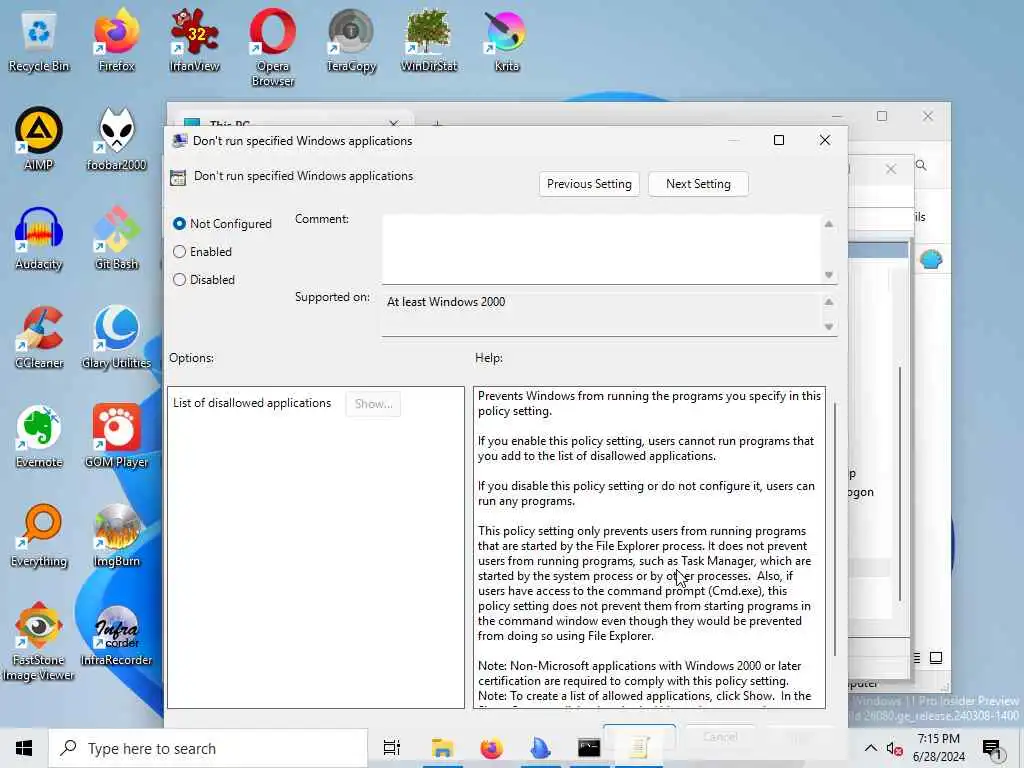The height and width of the screenshot is (768, 1024).
Task: Click 'At least Windows 2000' text
Action: [x=446, y=302]
